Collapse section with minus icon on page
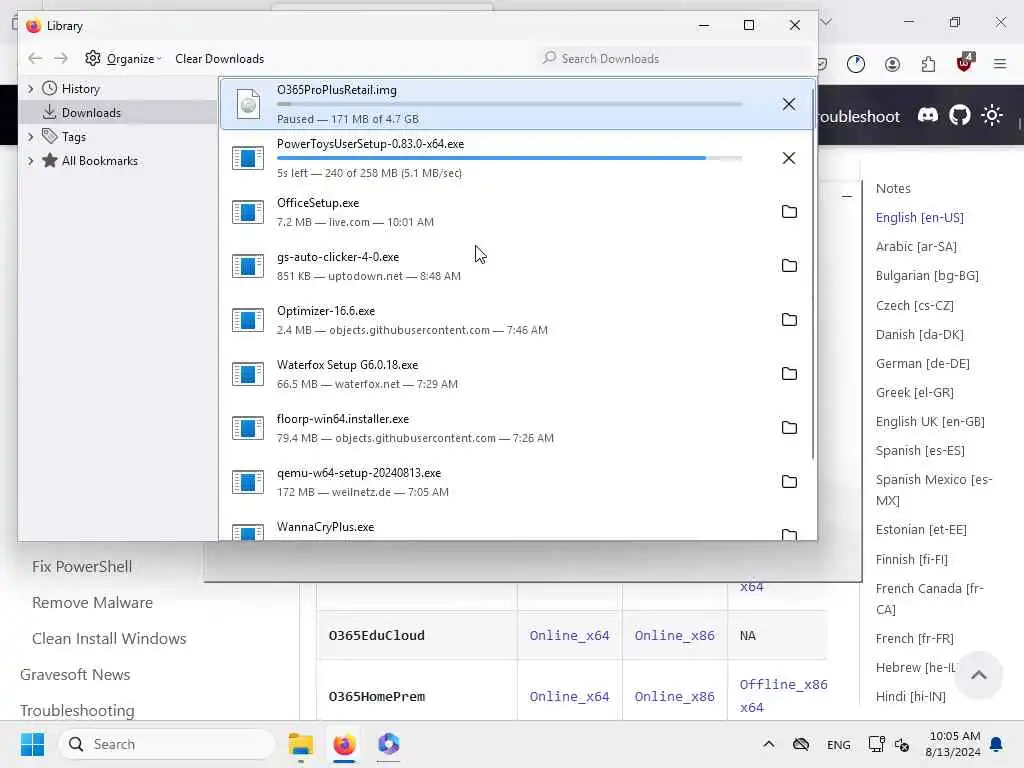1024x768 pixels. (846, 196)
